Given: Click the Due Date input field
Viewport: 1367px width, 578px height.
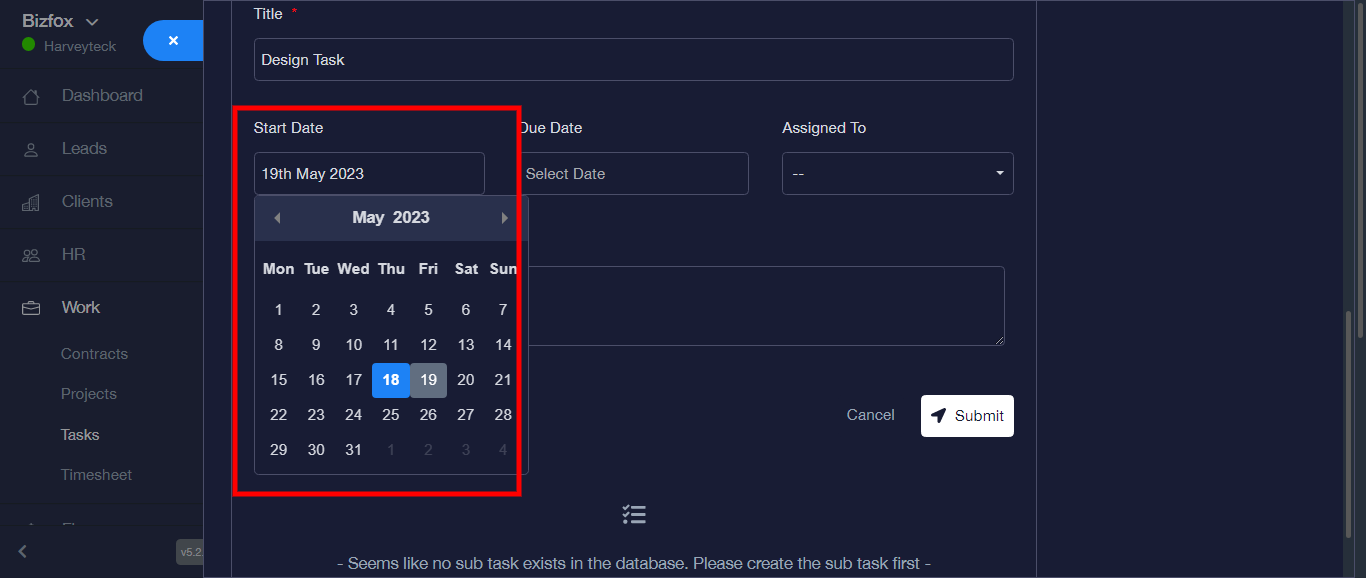Looking at the screenshot, I should pos(634,174).
